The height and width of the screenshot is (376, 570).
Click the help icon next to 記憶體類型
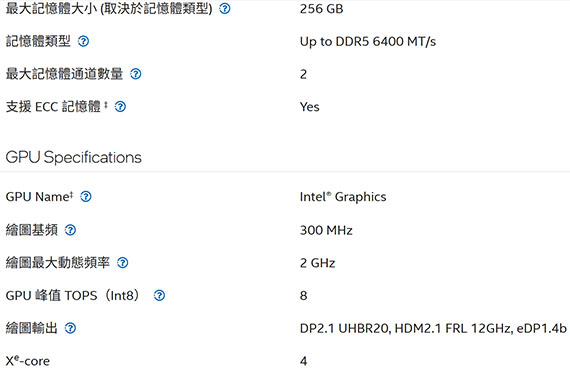pyautogui.click(x=83, y=41)
